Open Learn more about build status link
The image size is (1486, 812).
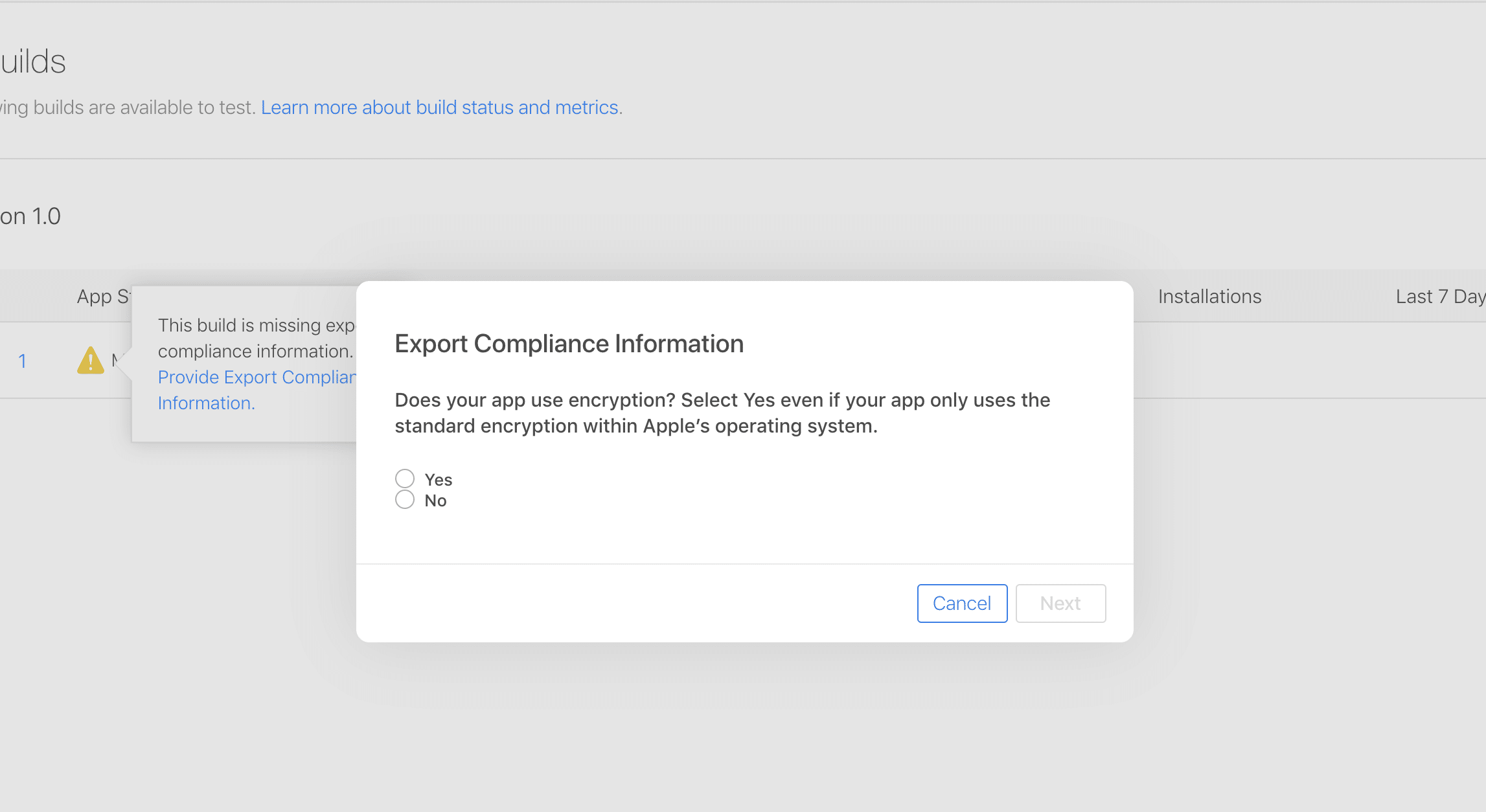pyautogui.click(x=440, y=107)
